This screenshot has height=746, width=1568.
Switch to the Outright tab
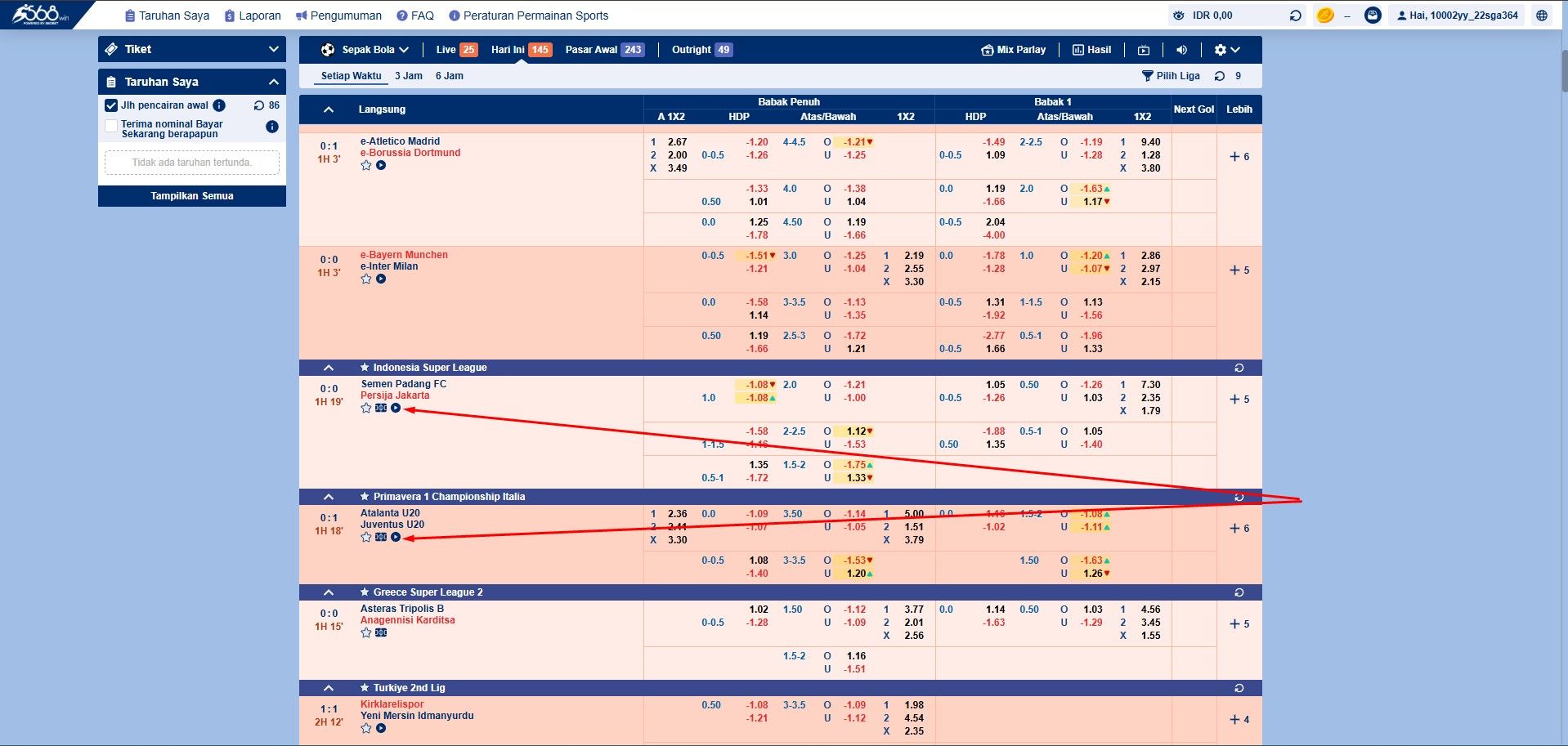pyautogui.click(x=701, y=50)
